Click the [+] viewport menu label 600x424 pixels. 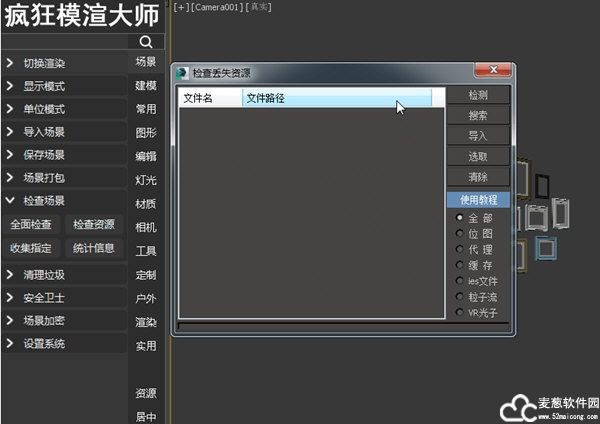180,7
